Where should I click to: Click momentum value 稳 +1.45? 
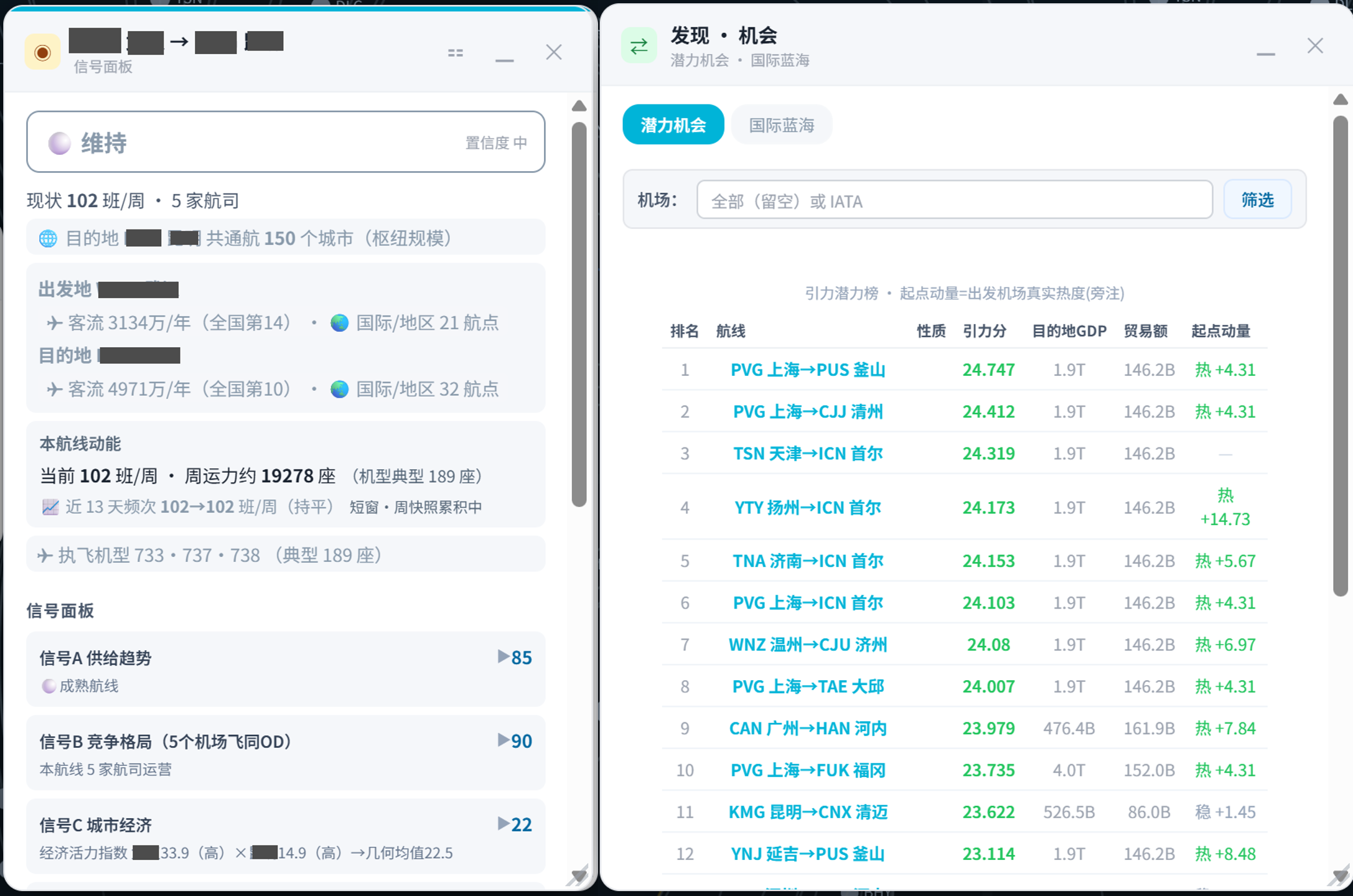coord(1225,811)
